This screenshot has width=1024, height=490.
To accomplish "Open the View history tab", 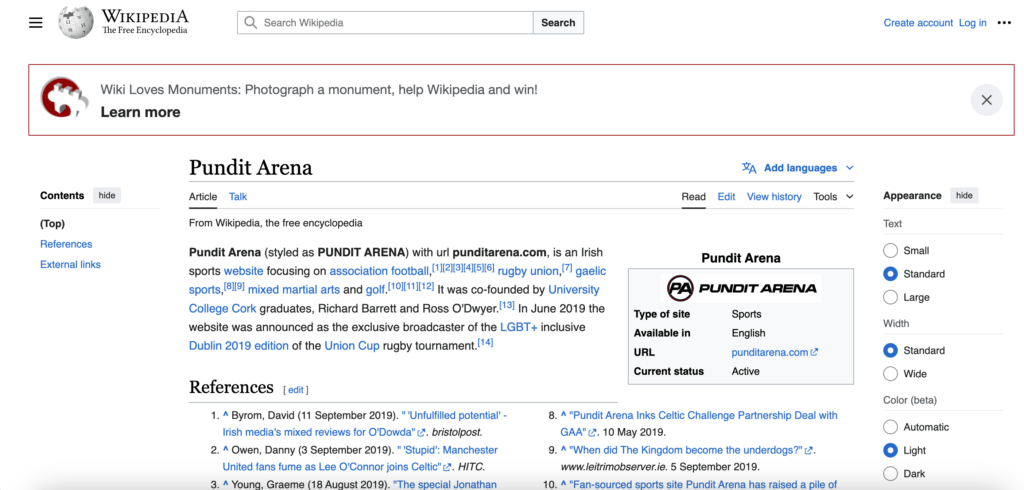I will click(774, 197).
